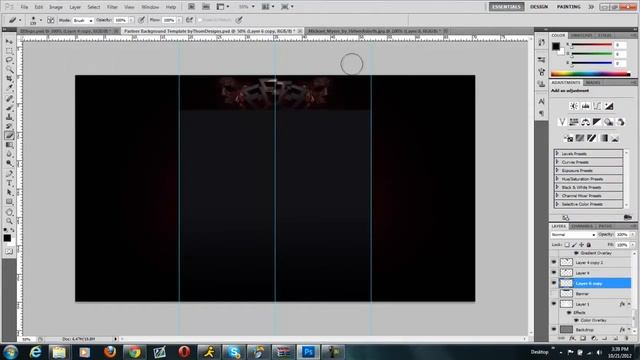Select the Zoom tool in toolbox

[9, 222]
